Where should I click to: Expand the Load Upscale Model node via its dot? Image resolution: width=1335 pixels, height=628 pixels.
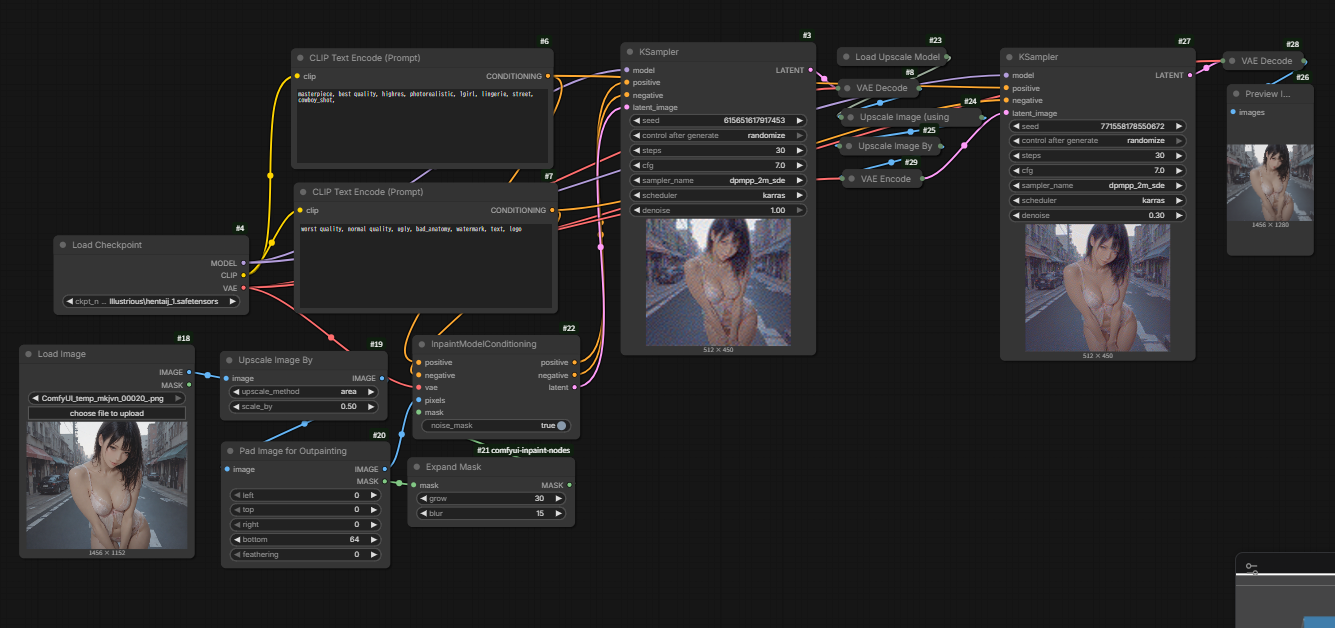pyautogui.click(x=846, y=57)
